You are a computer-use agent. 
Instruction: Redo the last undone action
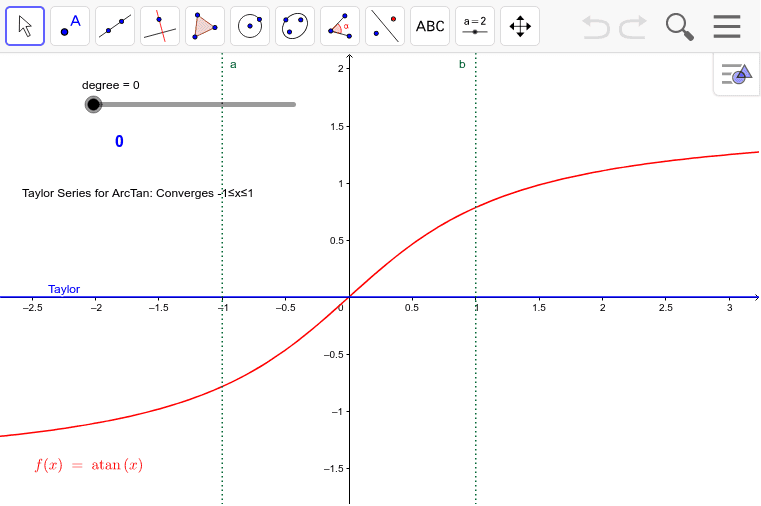[x=633, y=27]
